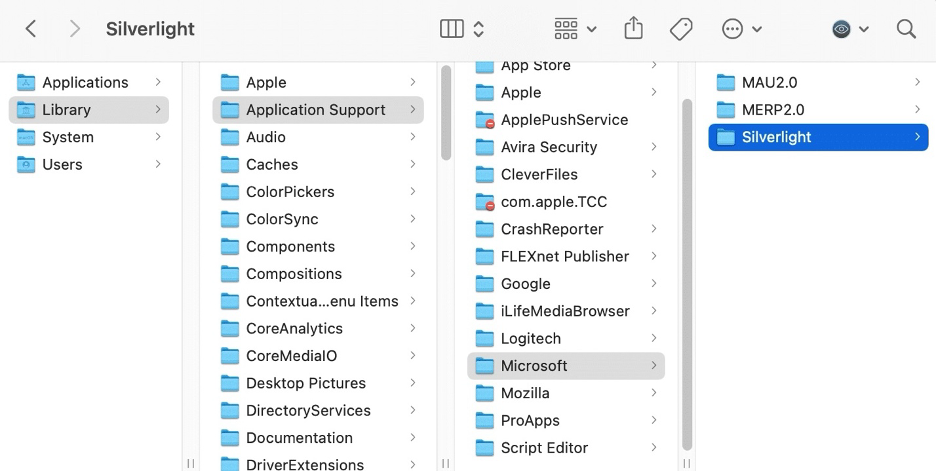Select the ColorSync folder
Image resolution: width=936 pixels, height=472 pixels.
coord(318,220)
